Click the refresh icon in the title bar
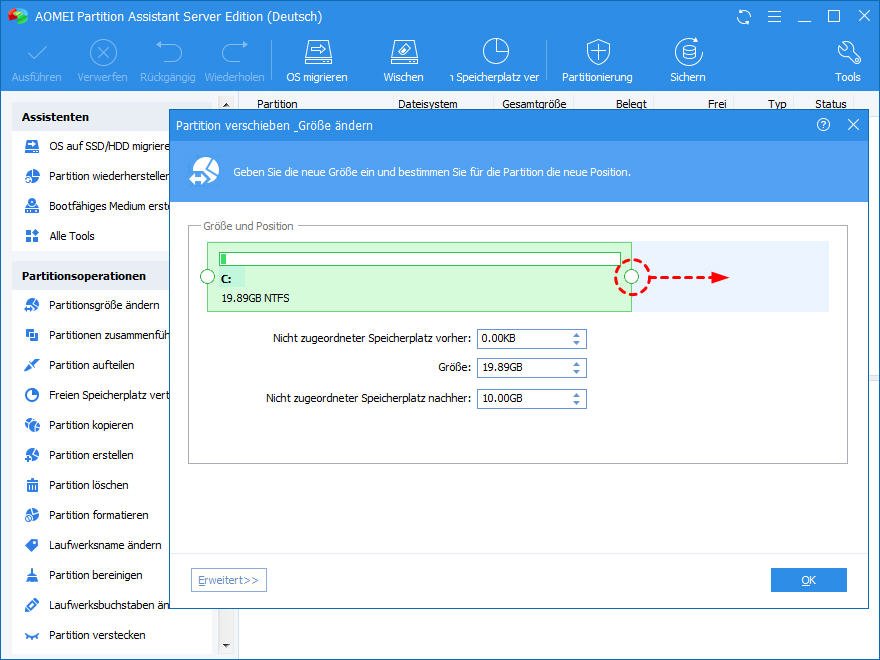The image size is (880, 660). click(x=744, y=17)
